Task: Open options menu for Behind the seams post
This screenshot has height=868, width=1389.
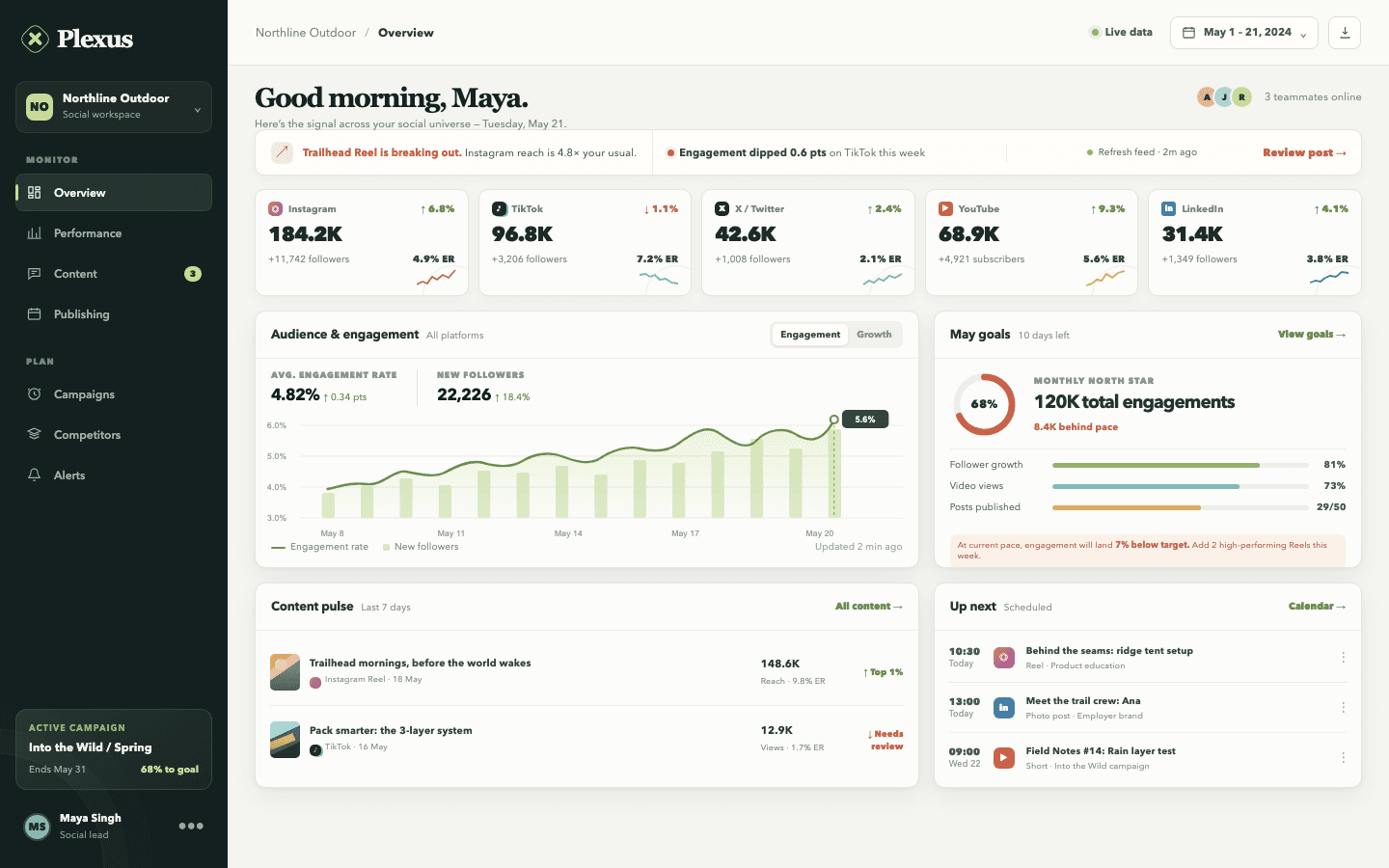Action: (x=1343, y=658)
